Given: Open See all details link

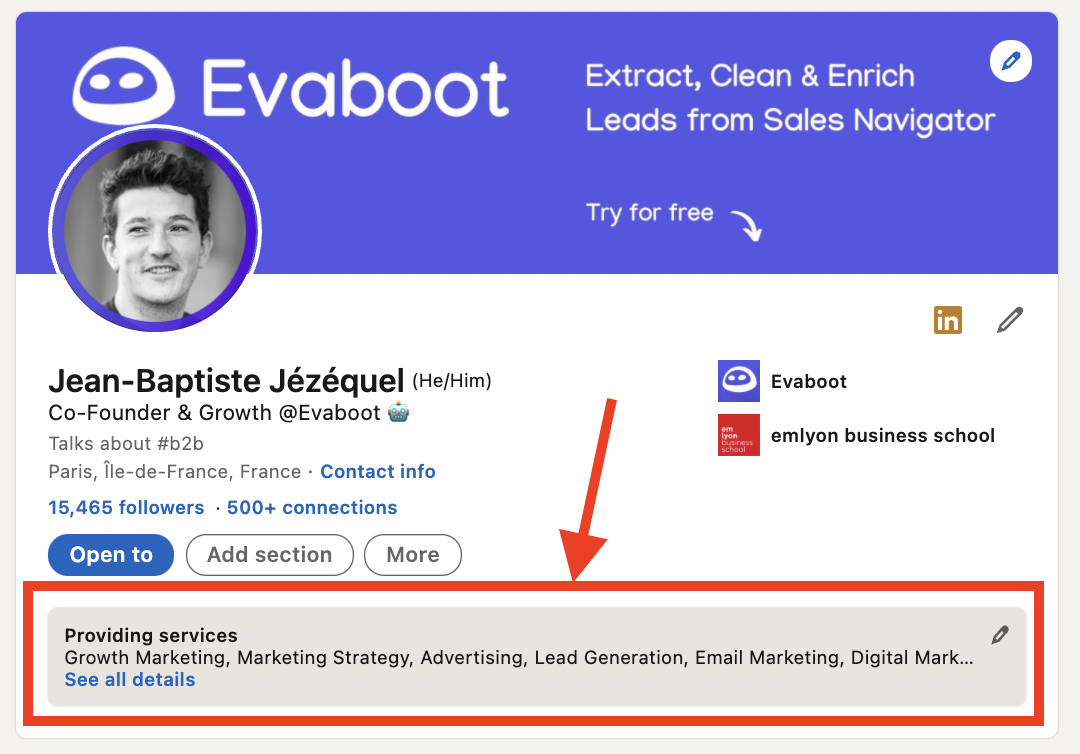Looking at the screenshot, I should pos(129,680).
